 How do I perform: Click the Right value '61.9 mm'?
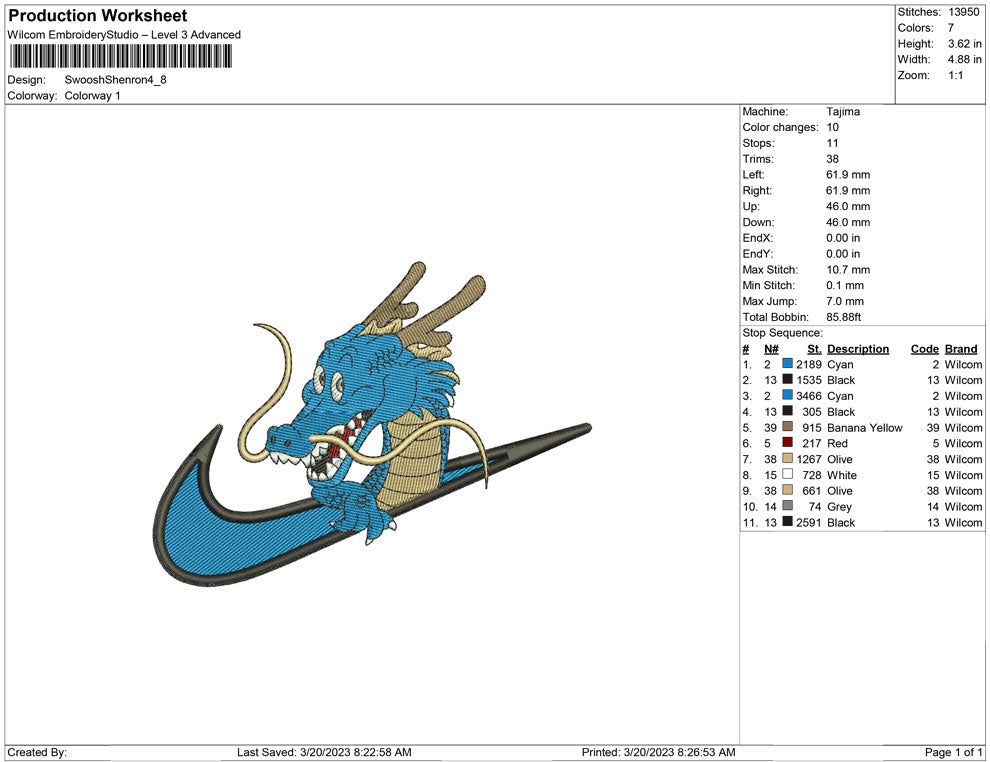[848, 191]
